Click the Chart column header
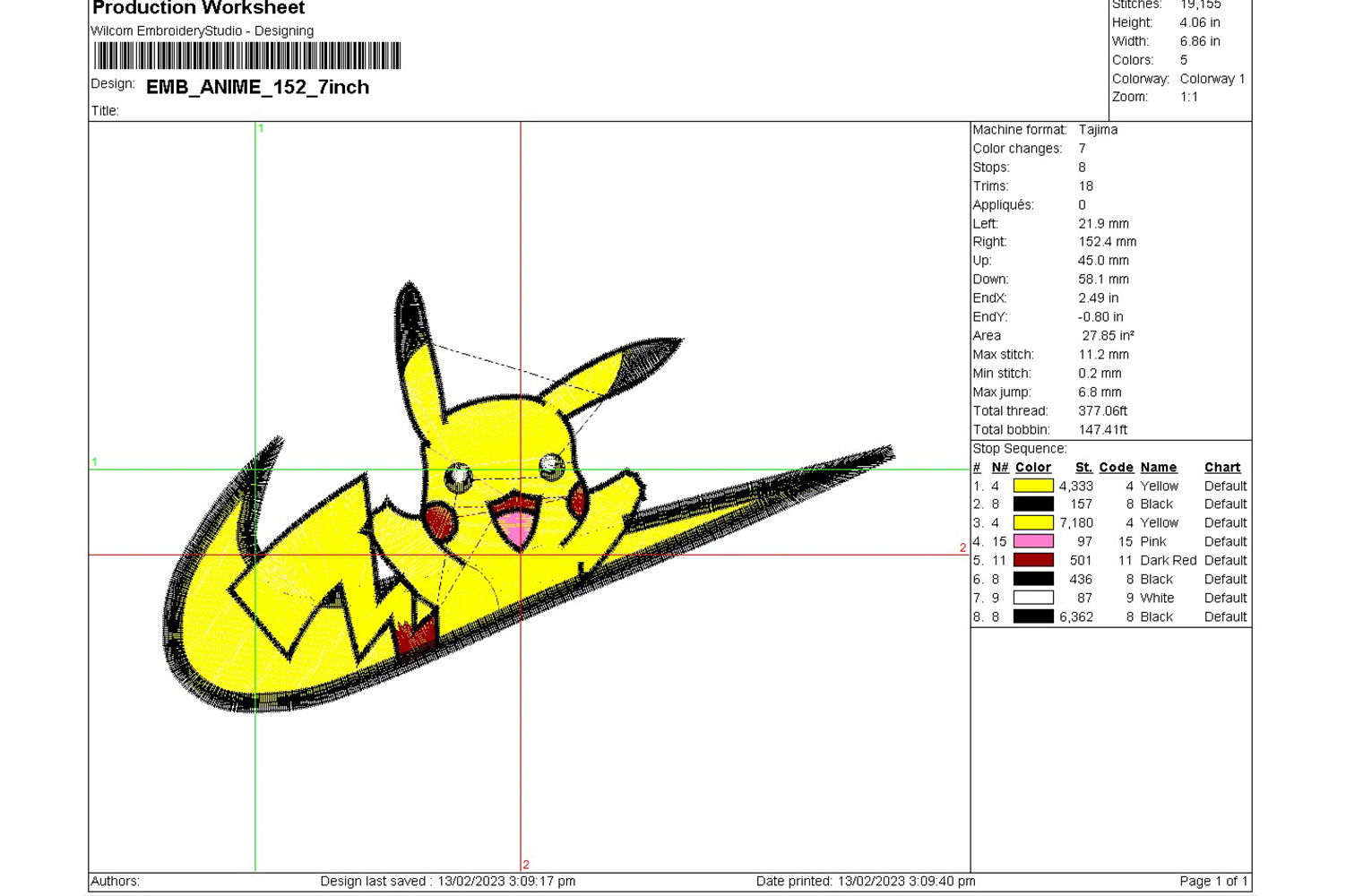Viewport: 1346px width, 896px height. 1222,467
